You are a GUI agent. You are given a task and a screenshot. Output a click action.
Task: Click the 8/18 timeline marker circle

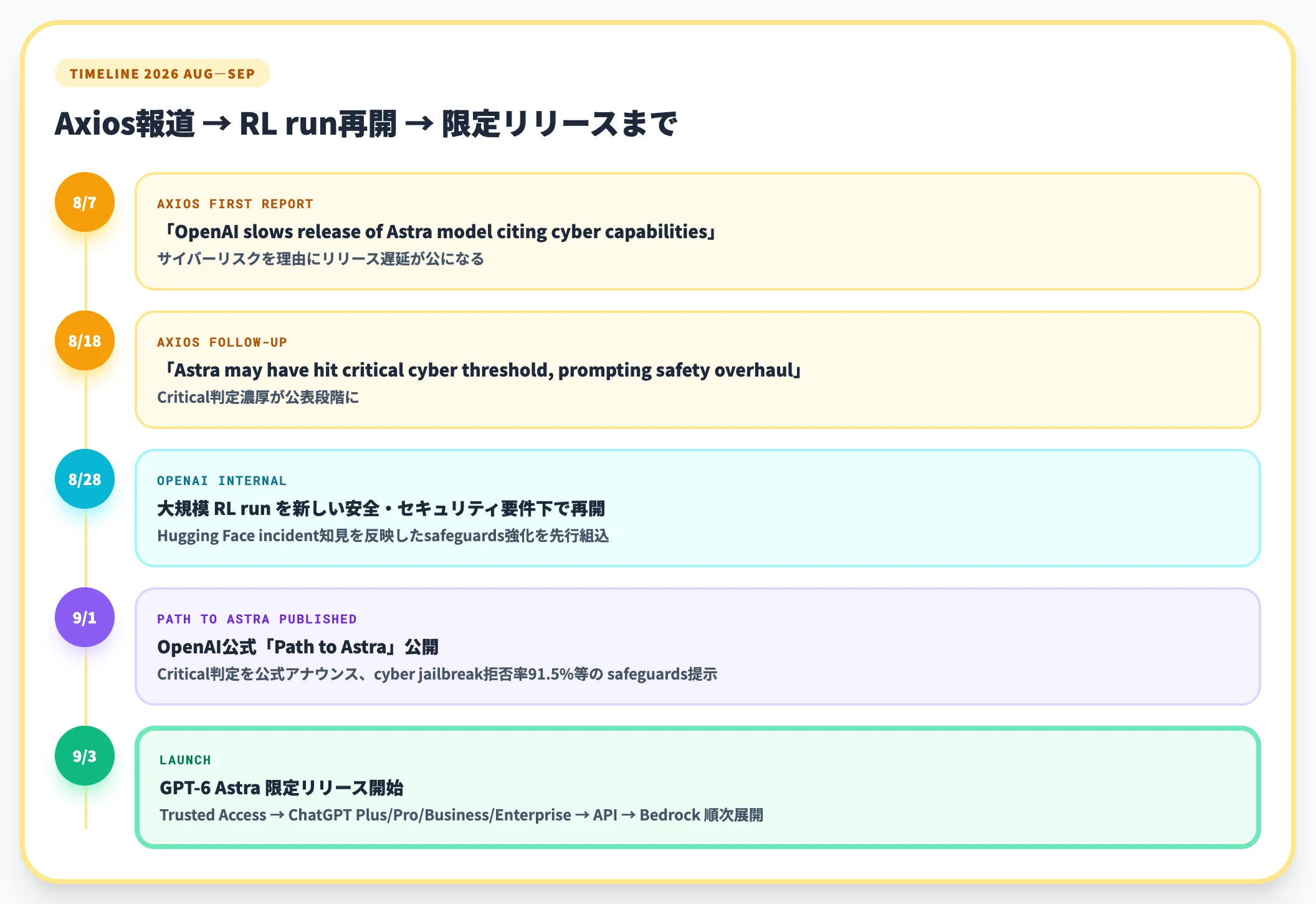85,340
